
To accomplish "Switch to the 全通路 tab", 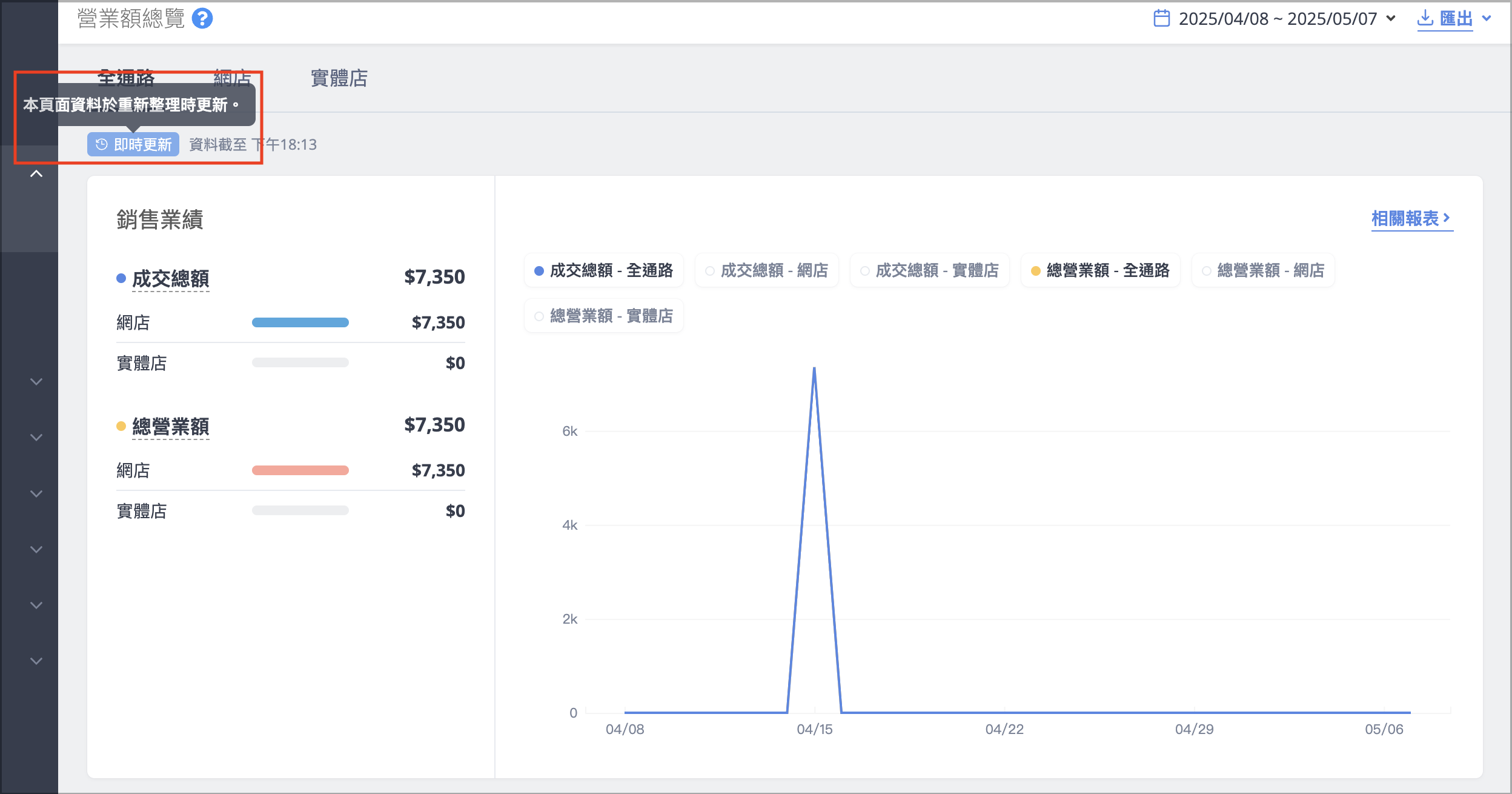I will pos(126,78).
